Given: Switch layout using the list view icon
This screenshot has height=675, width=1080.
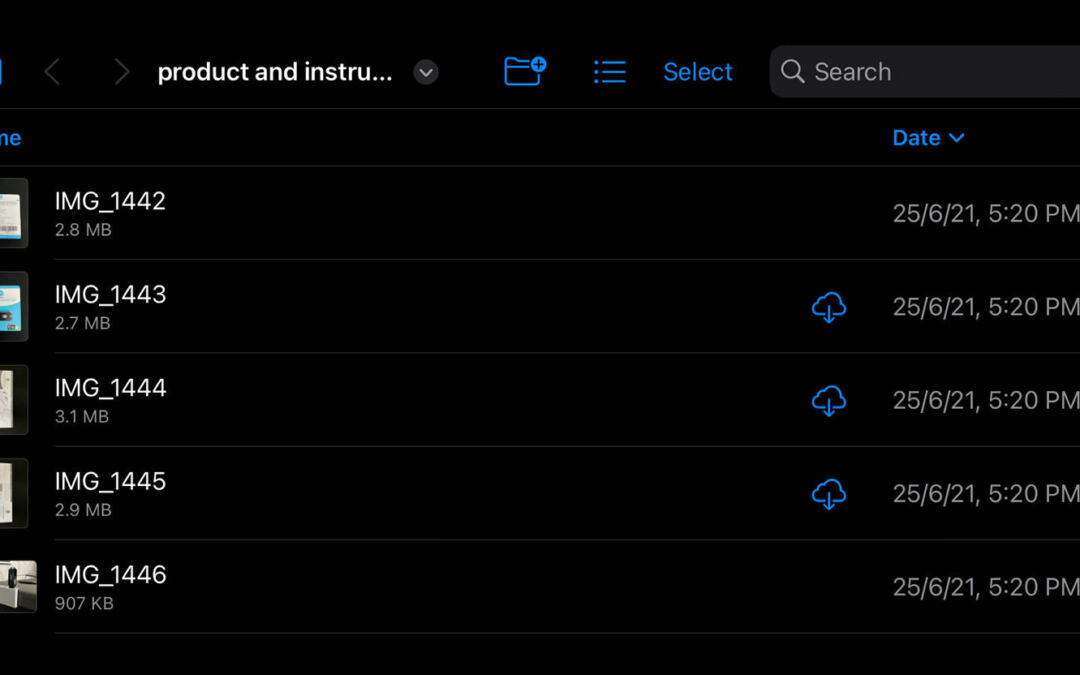Looking at the screenshot, I should pyautogui.click(x=609, y=72).
